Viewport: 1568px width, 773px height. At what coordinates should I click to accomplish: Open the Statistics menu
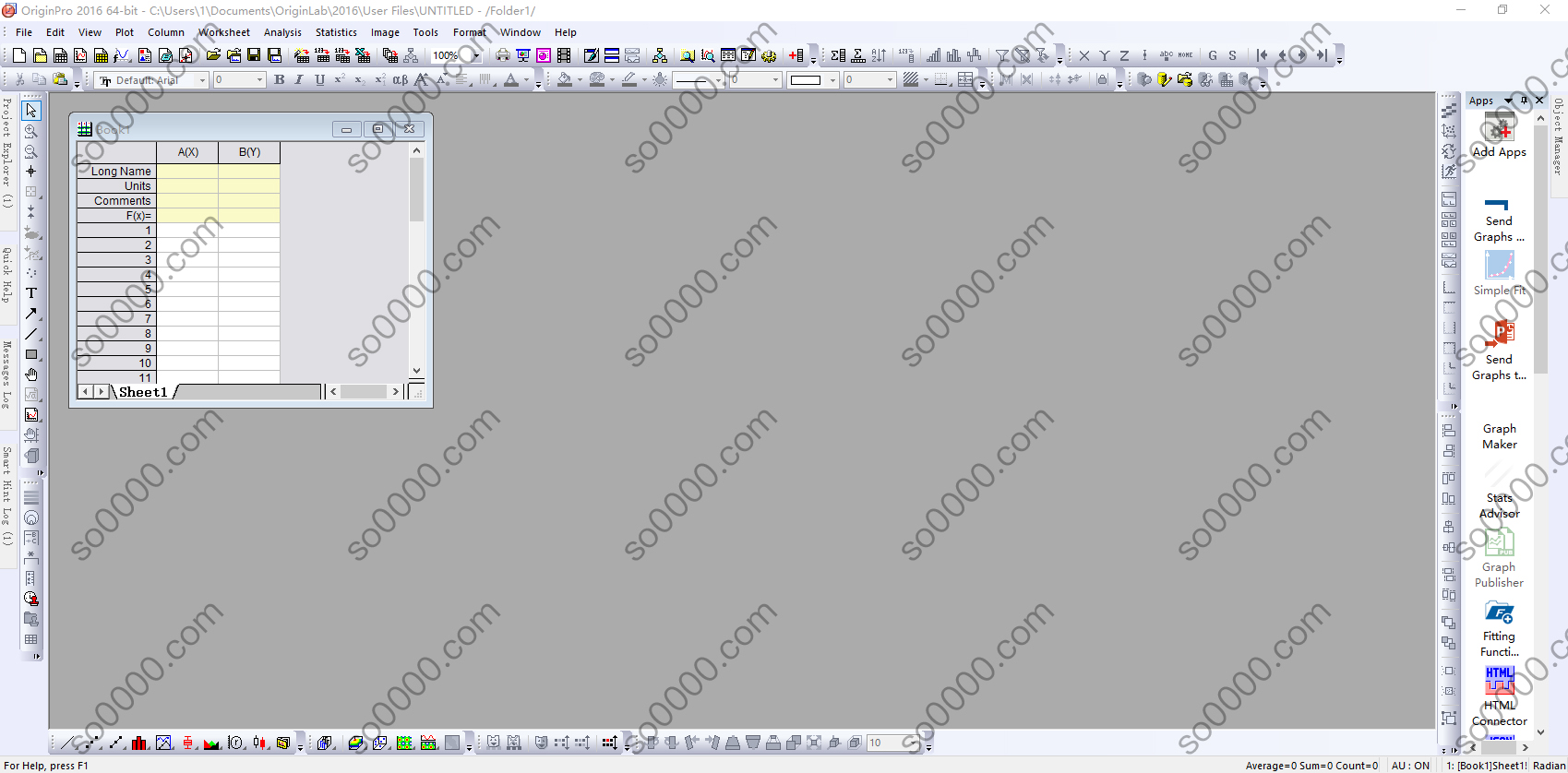(x=336, y=32)
